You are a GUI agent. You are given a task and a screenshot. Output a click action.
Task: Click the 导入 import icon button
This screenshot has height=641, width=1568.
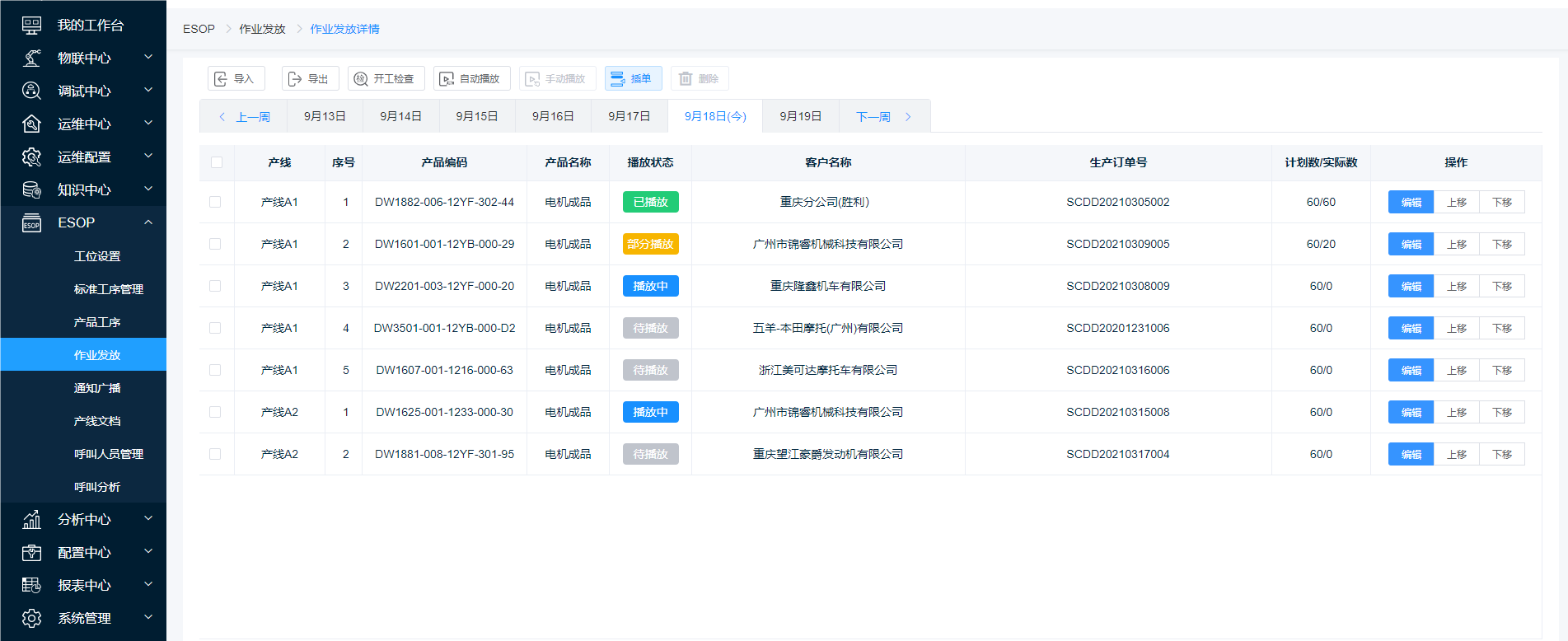coord(221,79)
